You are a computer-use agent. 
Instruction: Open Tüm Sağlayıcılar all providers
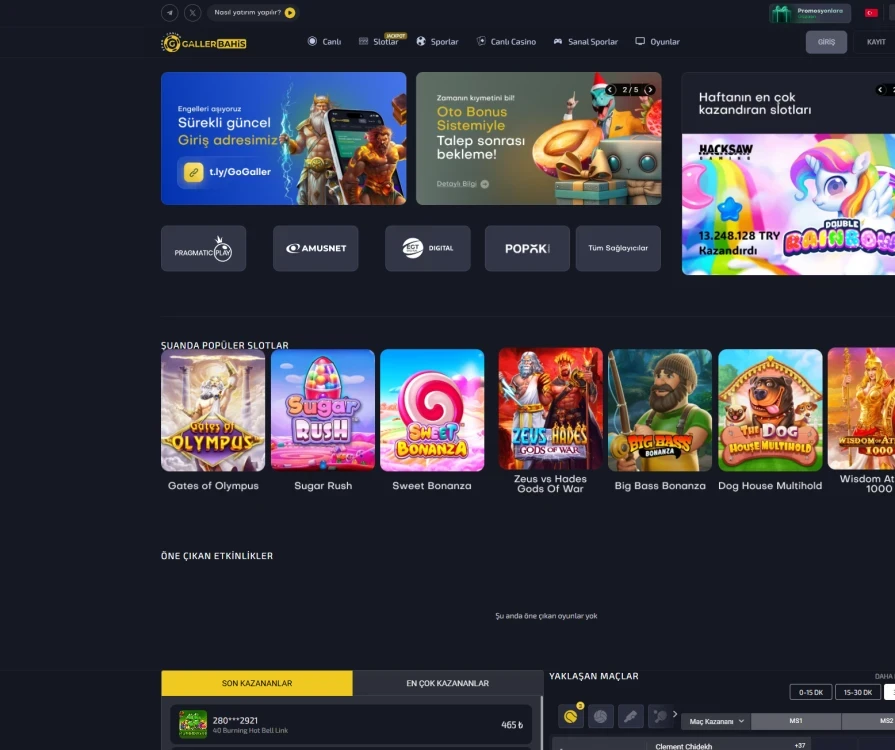(618, 248)
